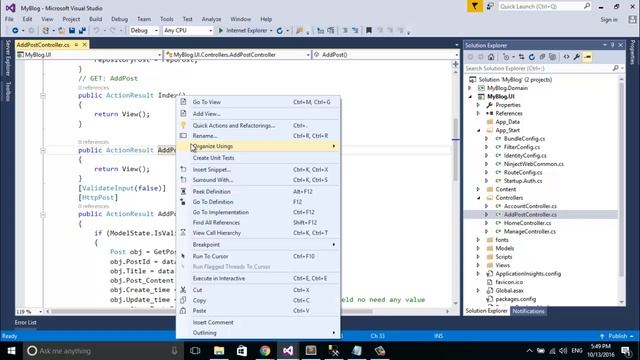Open File Explorer from the taskbar
This screenshot has height=360, width=640.
tap(219, 351)
